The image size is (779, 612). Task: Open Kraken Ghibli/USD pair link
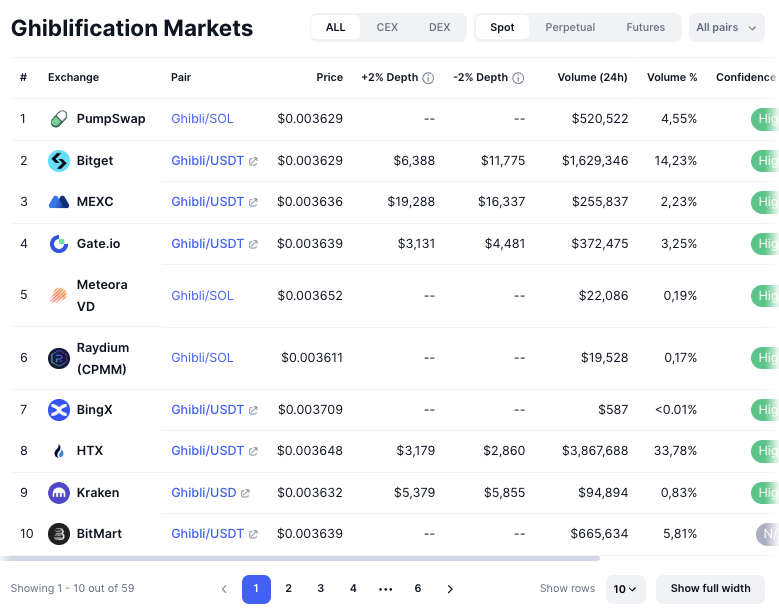[204, 493]
